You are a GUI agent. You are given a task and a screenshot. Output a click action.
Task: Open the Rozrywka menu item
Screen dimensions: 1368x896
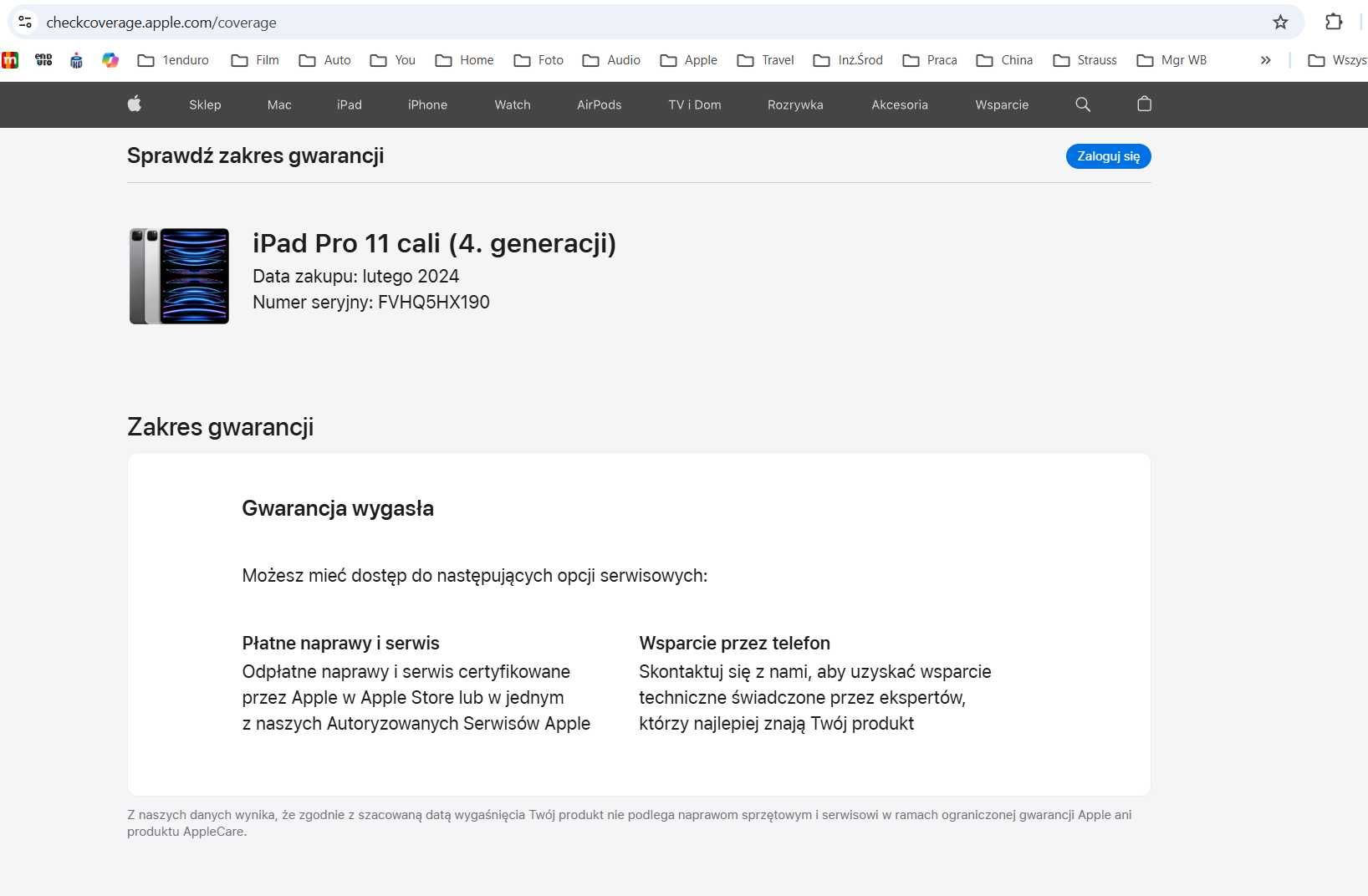pyautogui.click(x=795, y=104)
